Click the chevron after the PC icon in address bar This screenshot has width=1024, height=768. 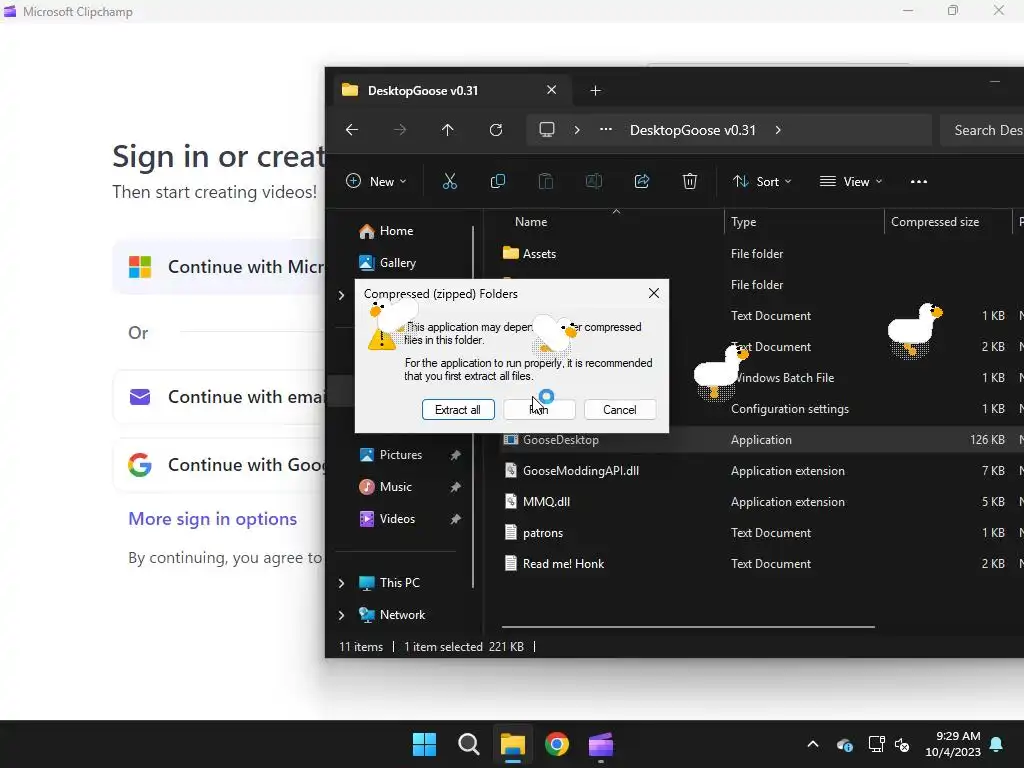(577, 130)
